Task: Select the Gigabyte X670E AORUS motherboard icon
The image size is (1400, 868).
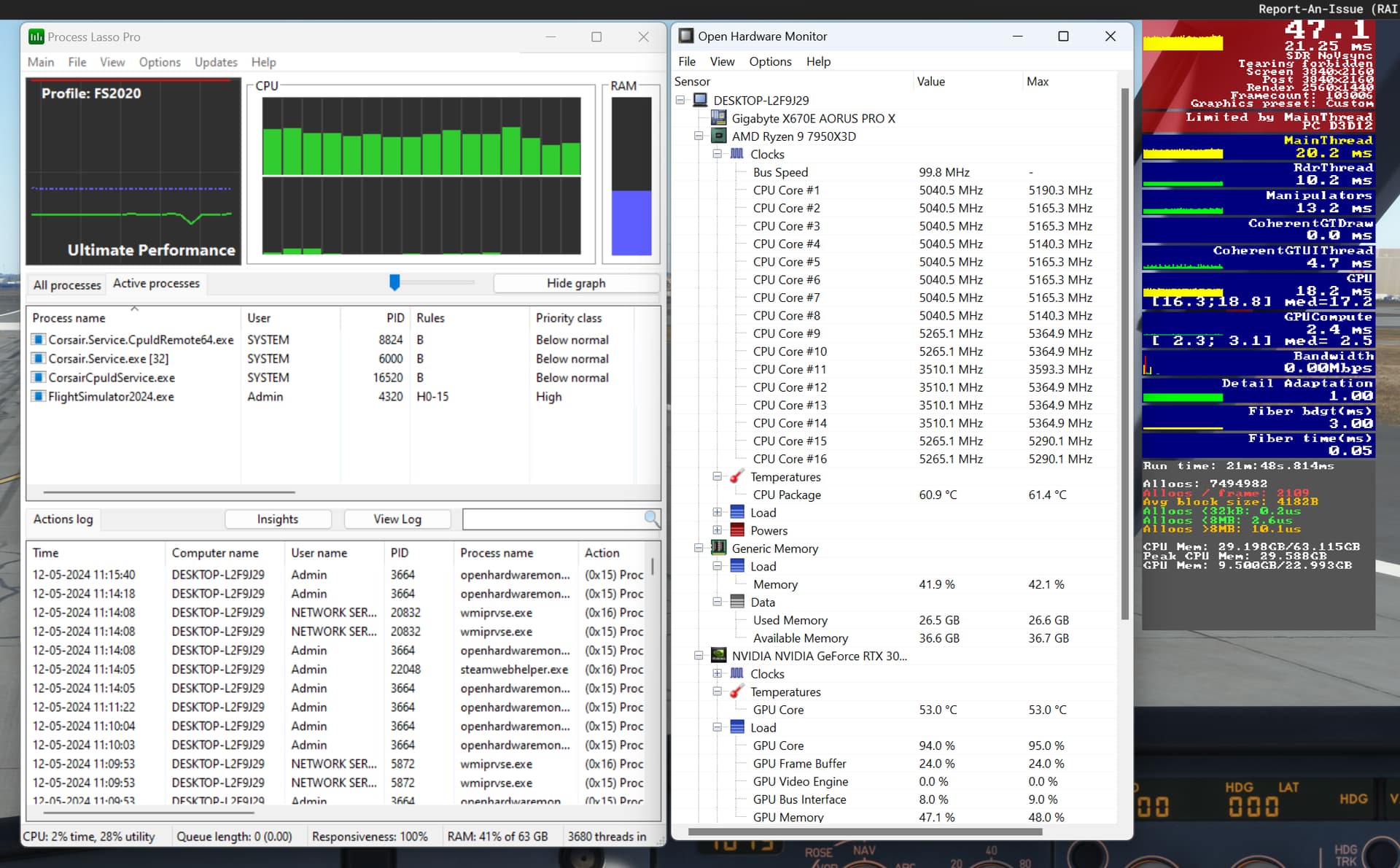Action: [x=718, y=117]
